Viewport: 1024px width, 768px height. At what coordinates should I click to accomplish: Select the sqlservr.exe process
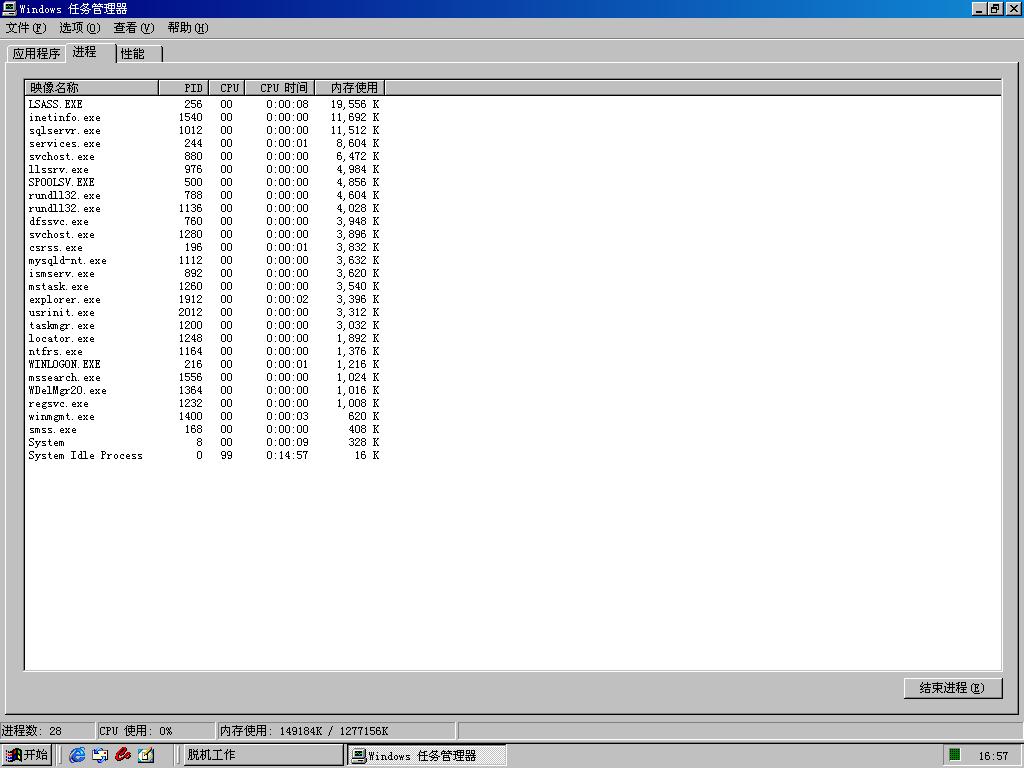click(x=204, y=131)
